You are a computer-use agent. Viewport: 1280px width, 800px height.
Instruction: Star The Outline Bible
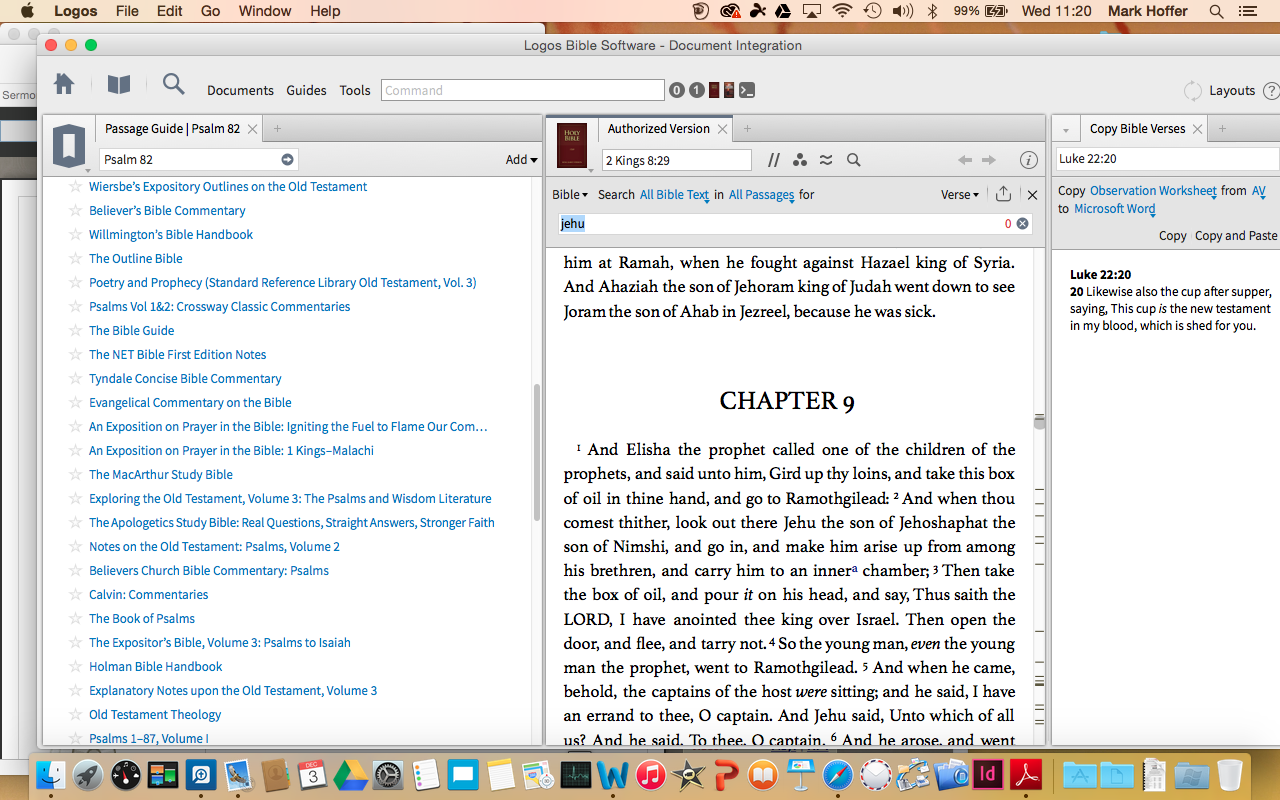[74, 259]
